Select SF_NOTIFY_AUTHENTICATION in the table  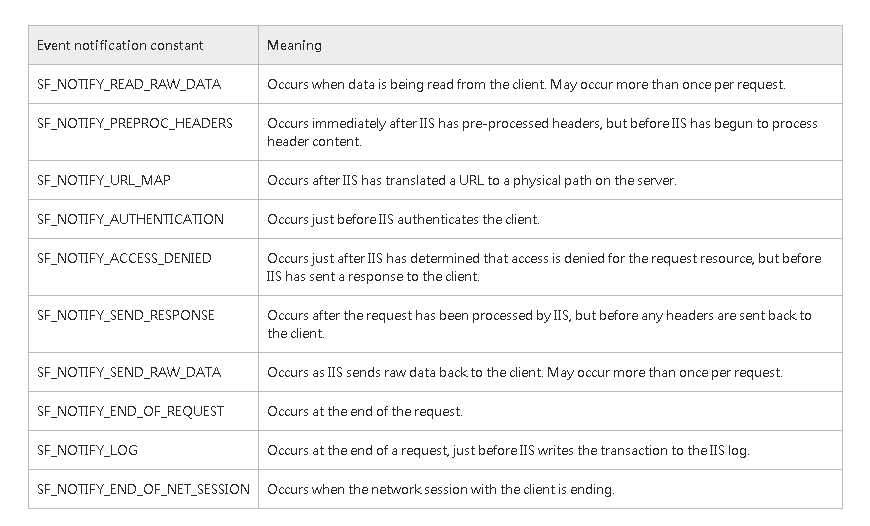[130, 219]
